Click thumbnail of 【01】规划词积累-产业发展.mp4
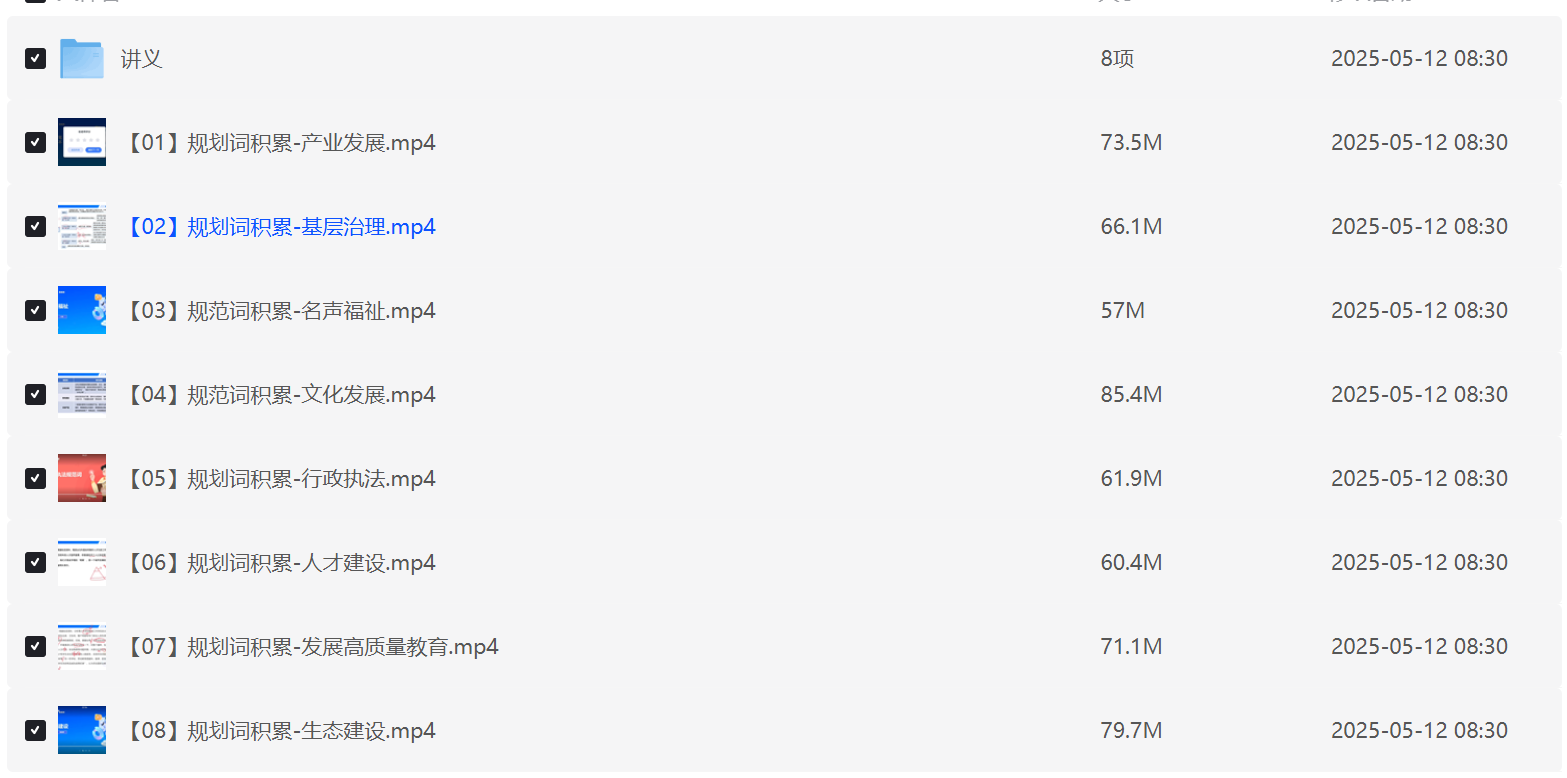The image size is (1567, 778). [x=82, y=142]
